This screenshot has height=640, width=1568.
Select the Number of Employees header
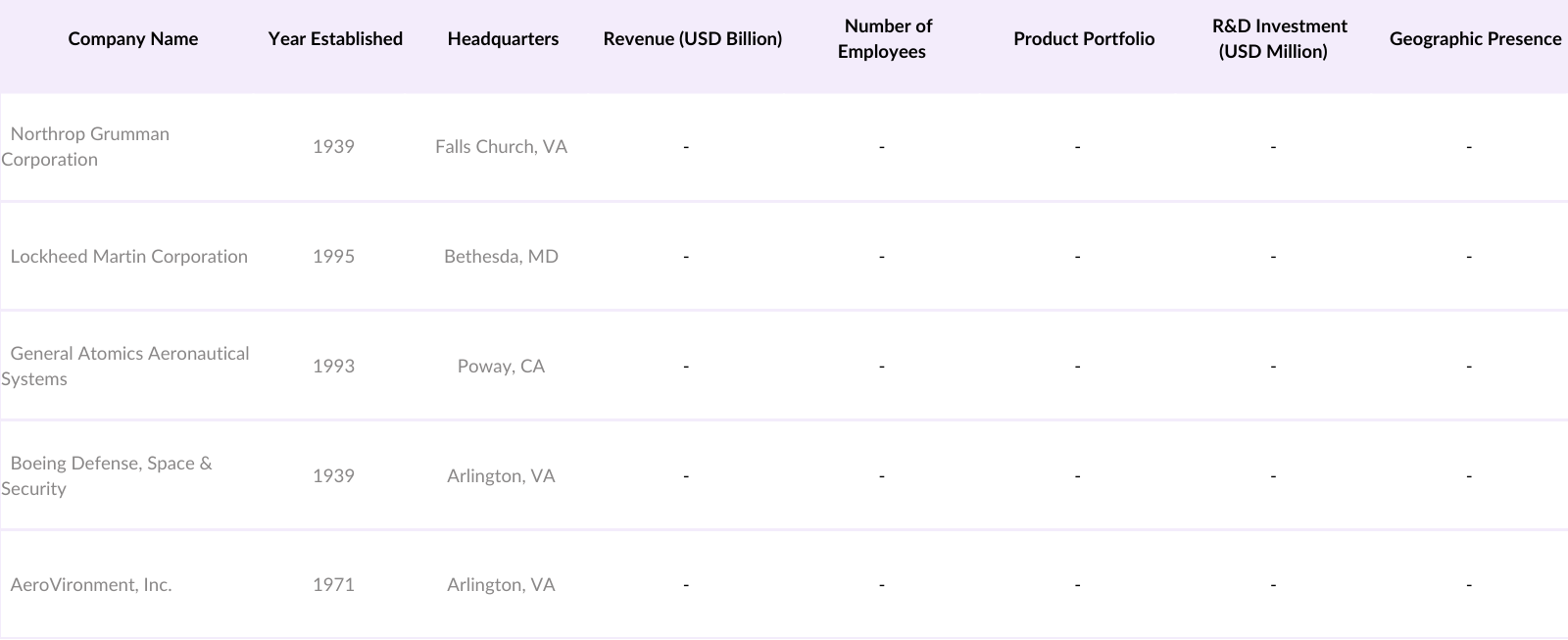(882, 39)
